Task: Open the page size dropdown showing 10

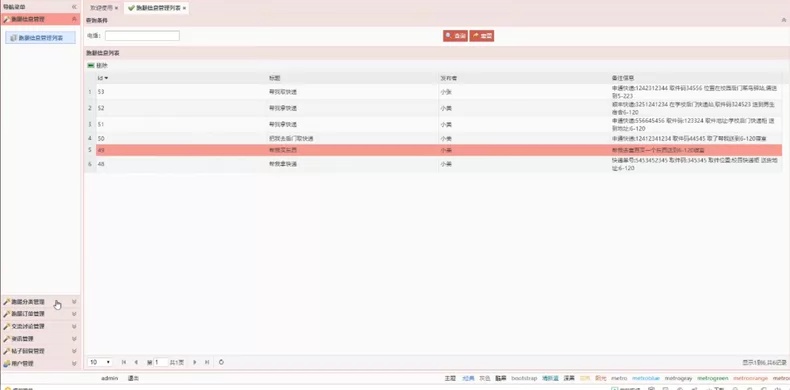Action: click(x=100, y=362)
